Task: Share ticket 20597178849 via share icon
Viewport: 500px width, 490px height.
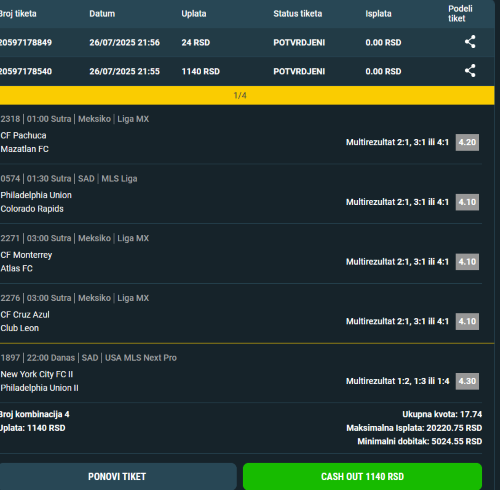Action: (x=470, y=42)
